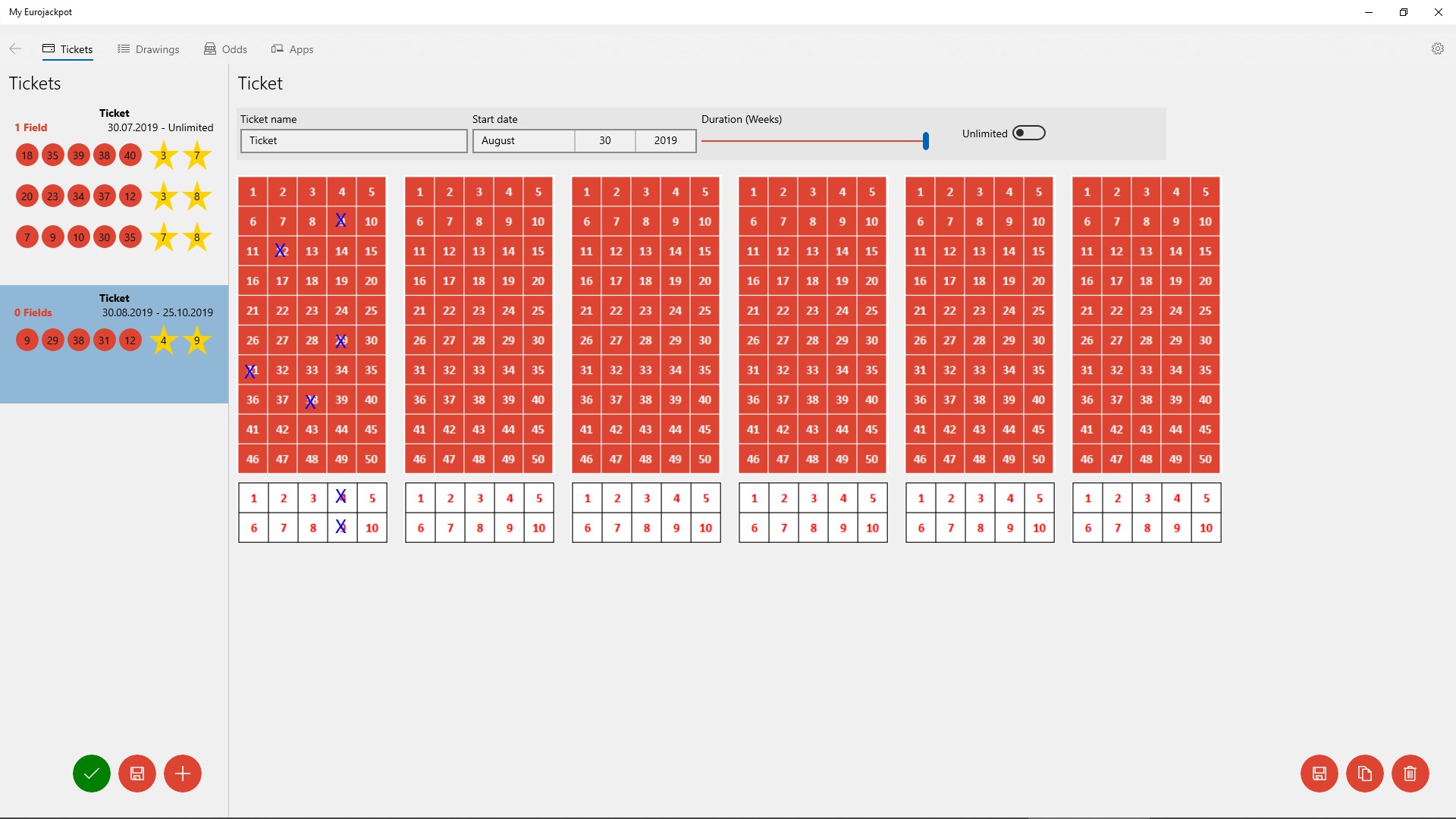Viewport: 1456px width, 819px height.
Task: Click the Ticket name text field
Action: 353,140
